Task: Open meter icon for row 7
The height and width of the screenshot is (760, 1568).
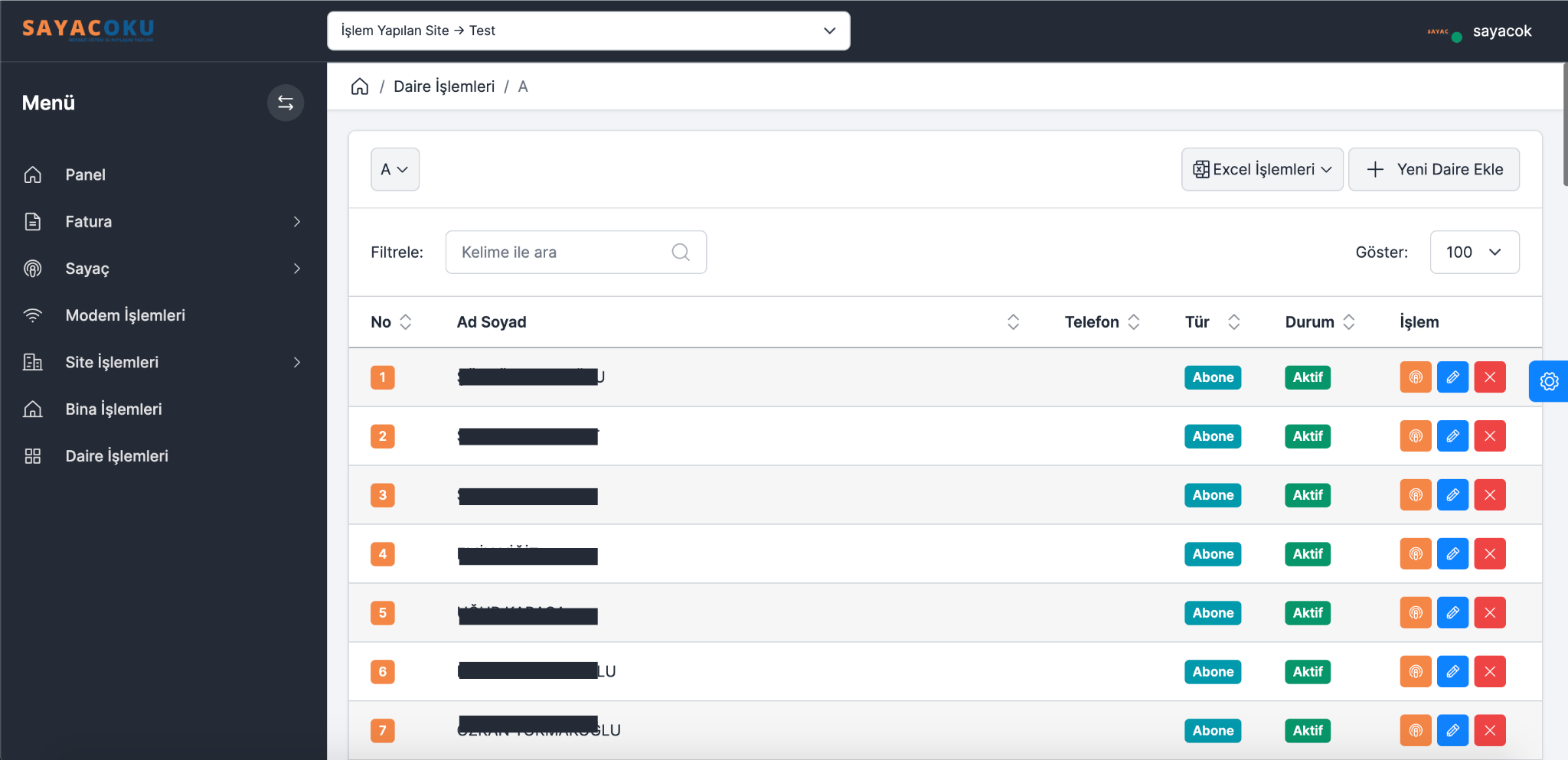Action: [1416, 731]
